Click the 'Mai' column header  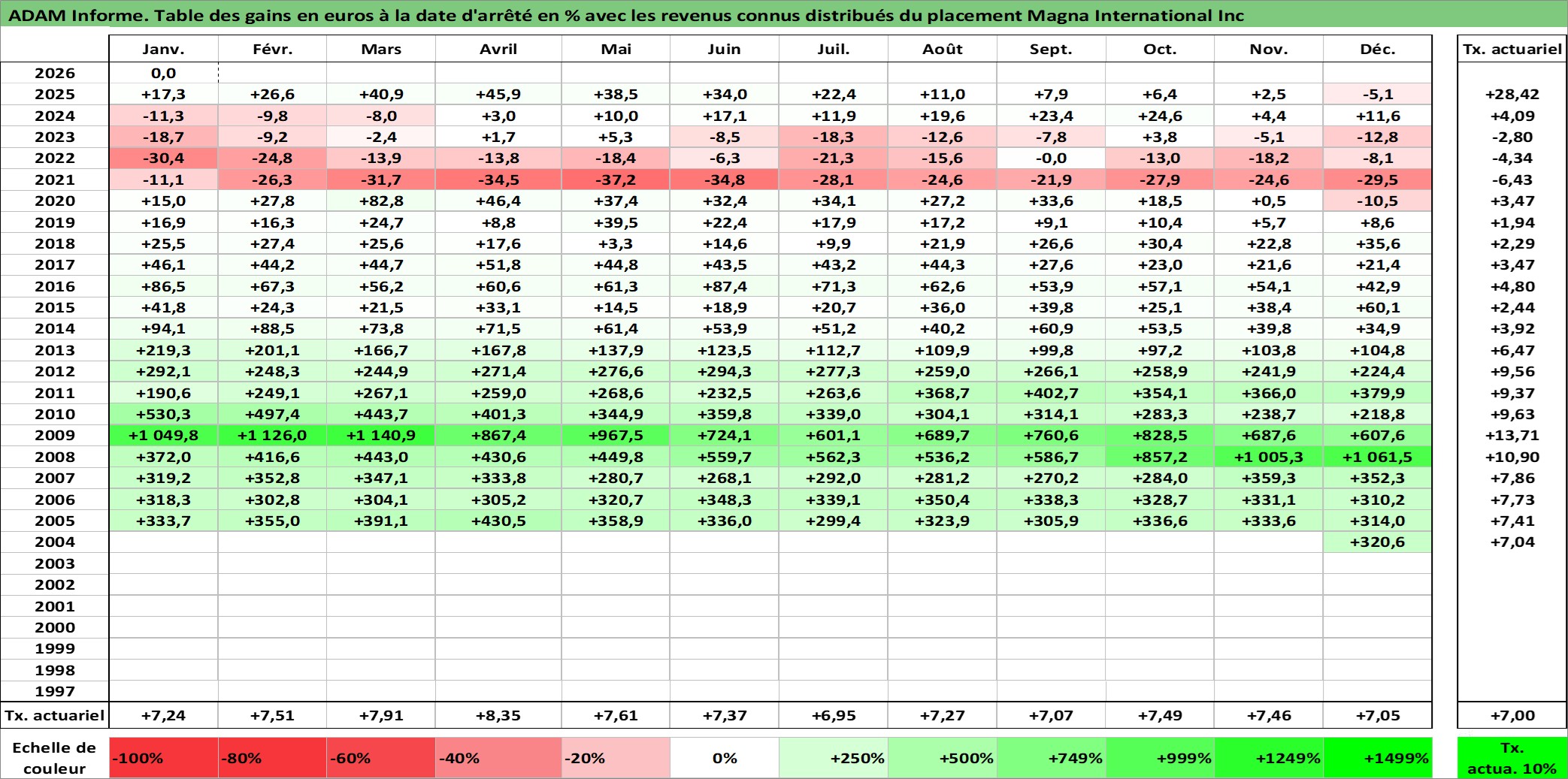click(x=616, y=49)
